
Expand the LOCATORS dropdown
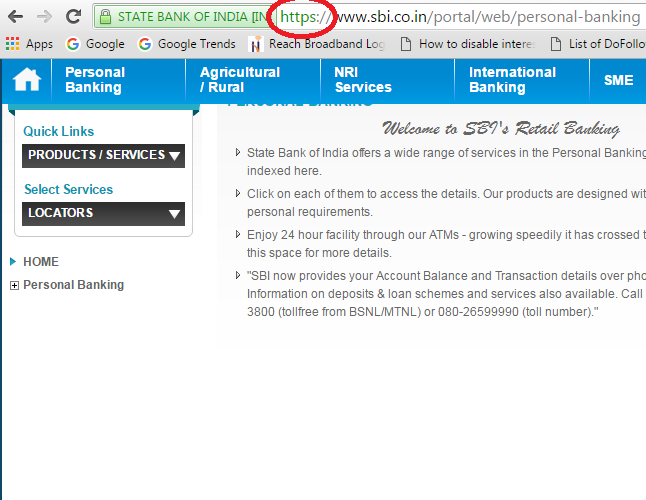pyautogui.click(x=103, y=214)
